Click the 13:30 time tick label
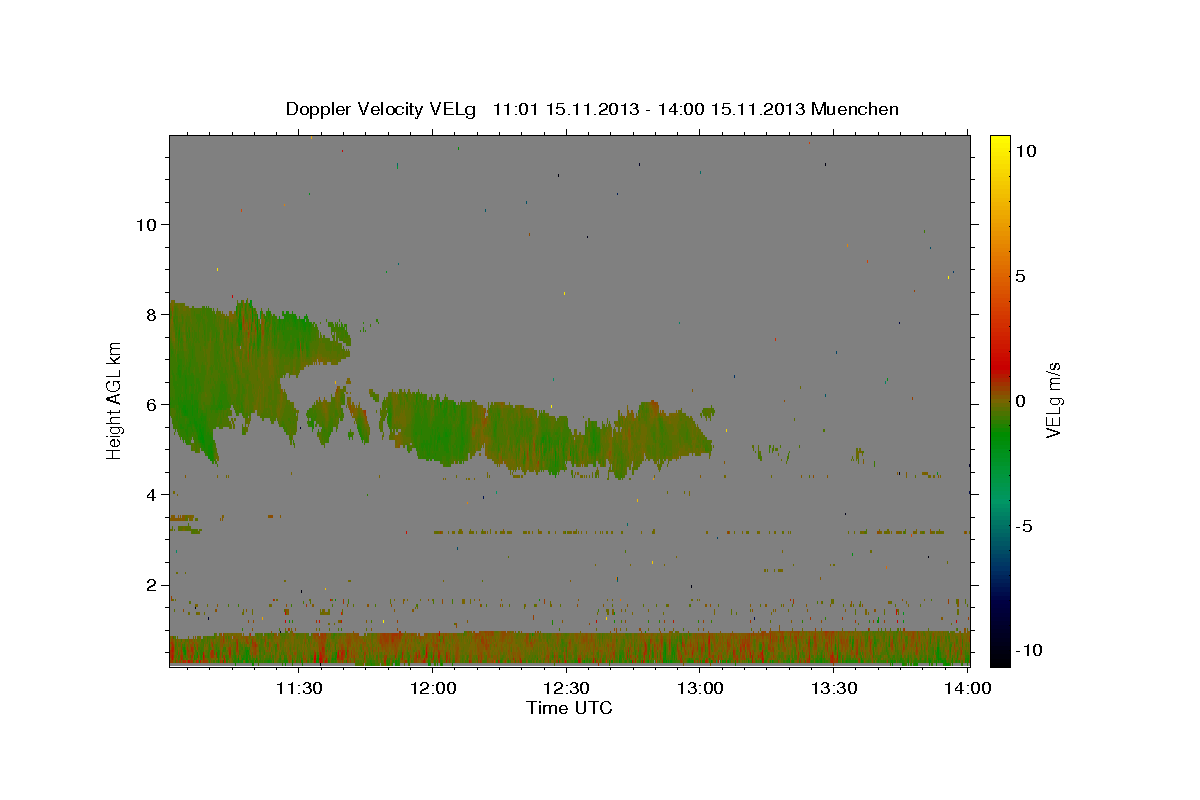The width and height of the screenshot is (1200, 800). (x=834, y=688)
